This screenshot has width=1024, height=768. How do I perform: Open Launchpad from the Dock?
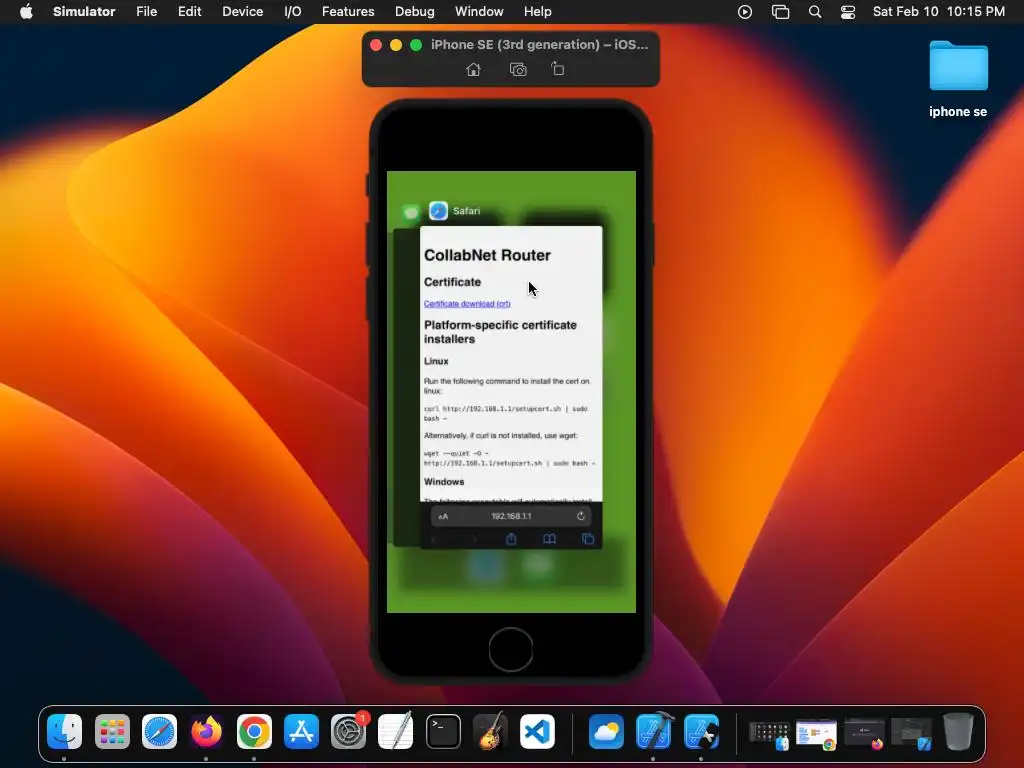point(112,731)
